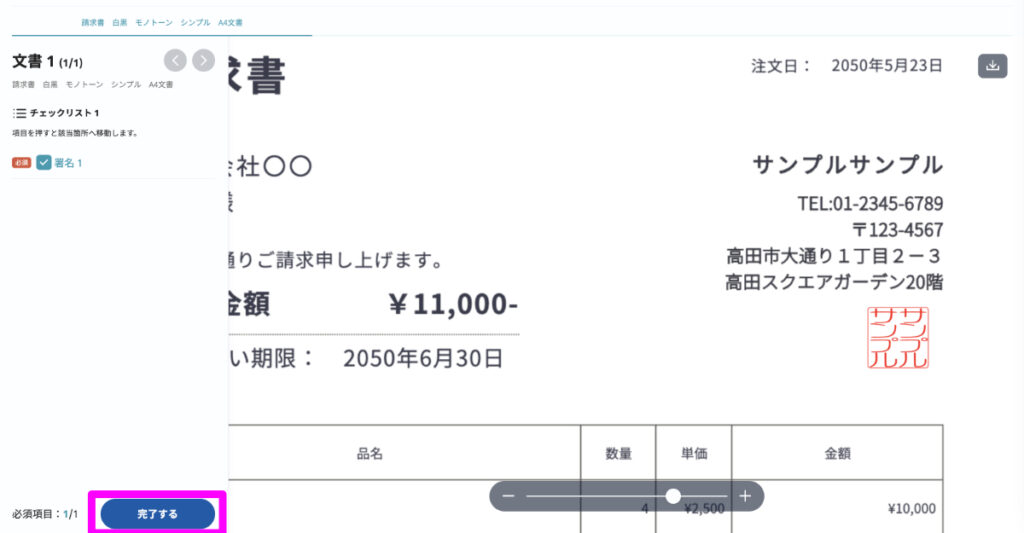Select the モノトーン tag at top
Screen dimensions: 1024x533
click(154, 22)
